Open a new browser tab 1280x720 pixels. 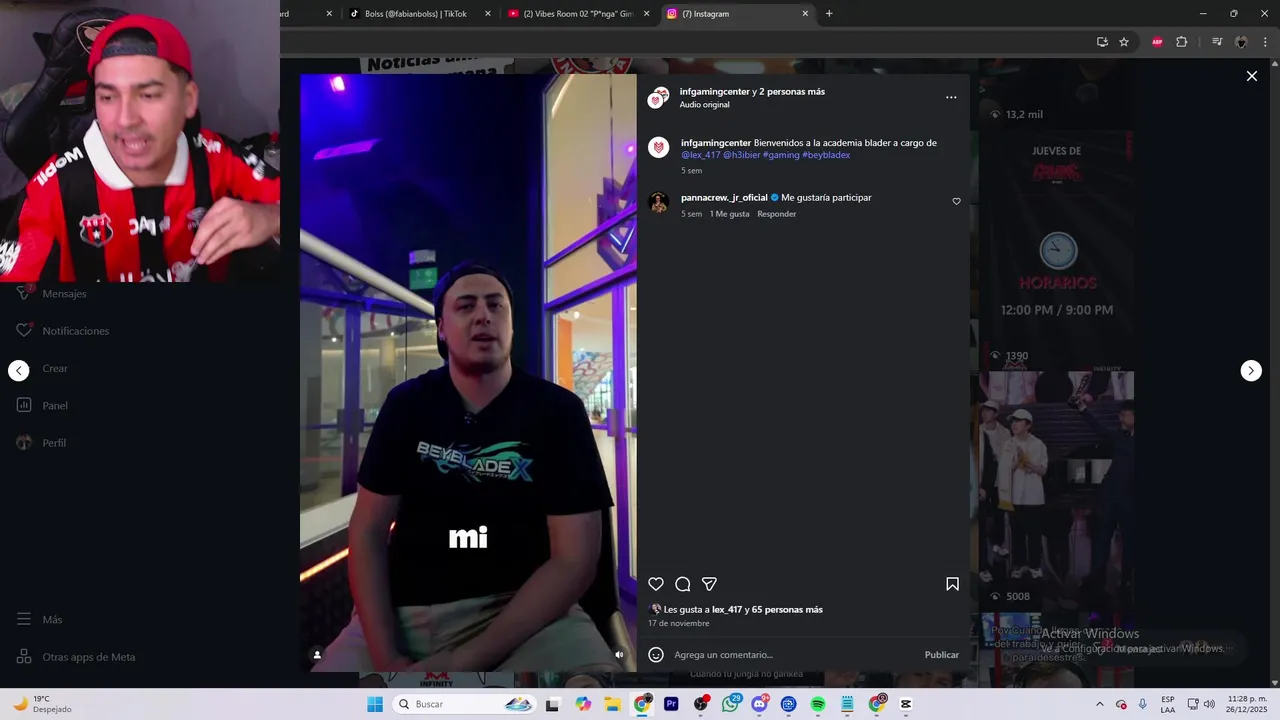tap(829, 14)
